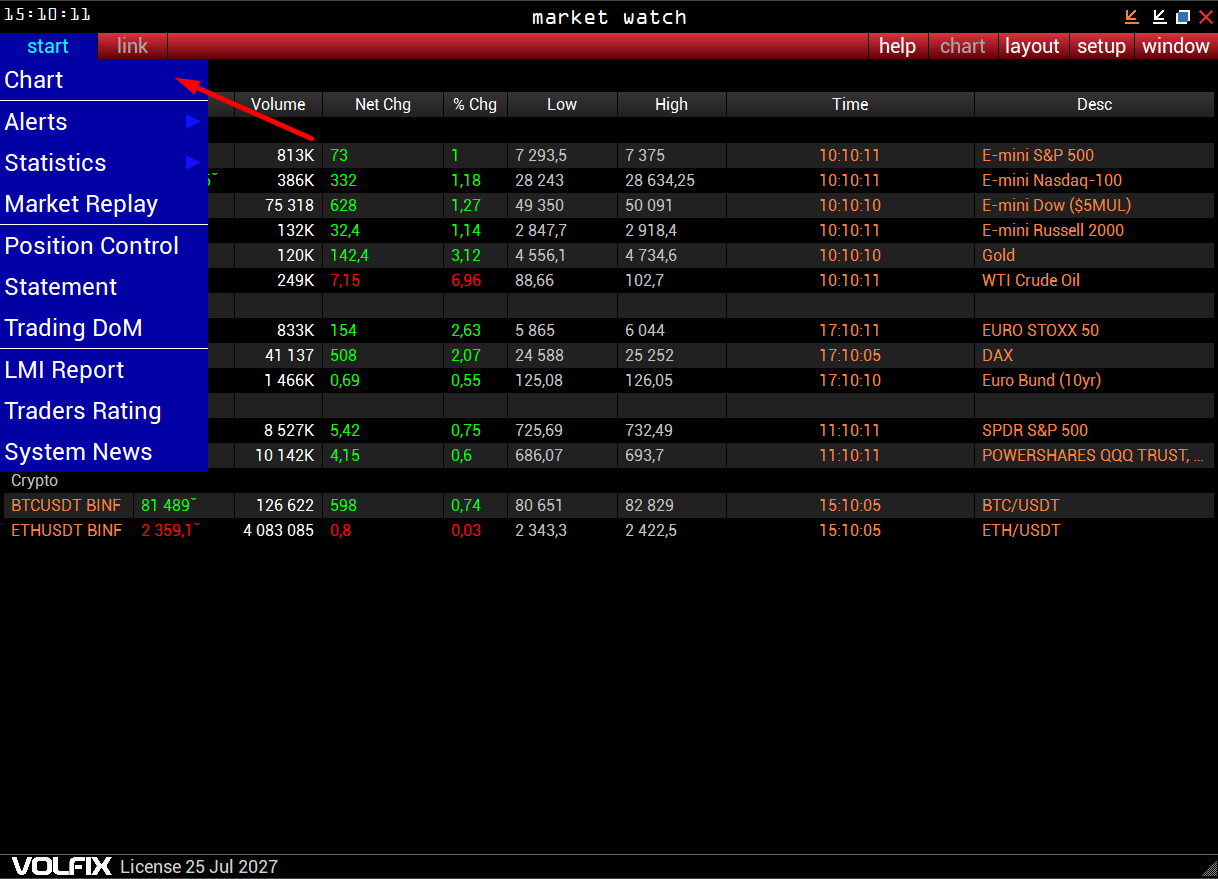Select the WTI Crude Oil description

pos(1031,280)
